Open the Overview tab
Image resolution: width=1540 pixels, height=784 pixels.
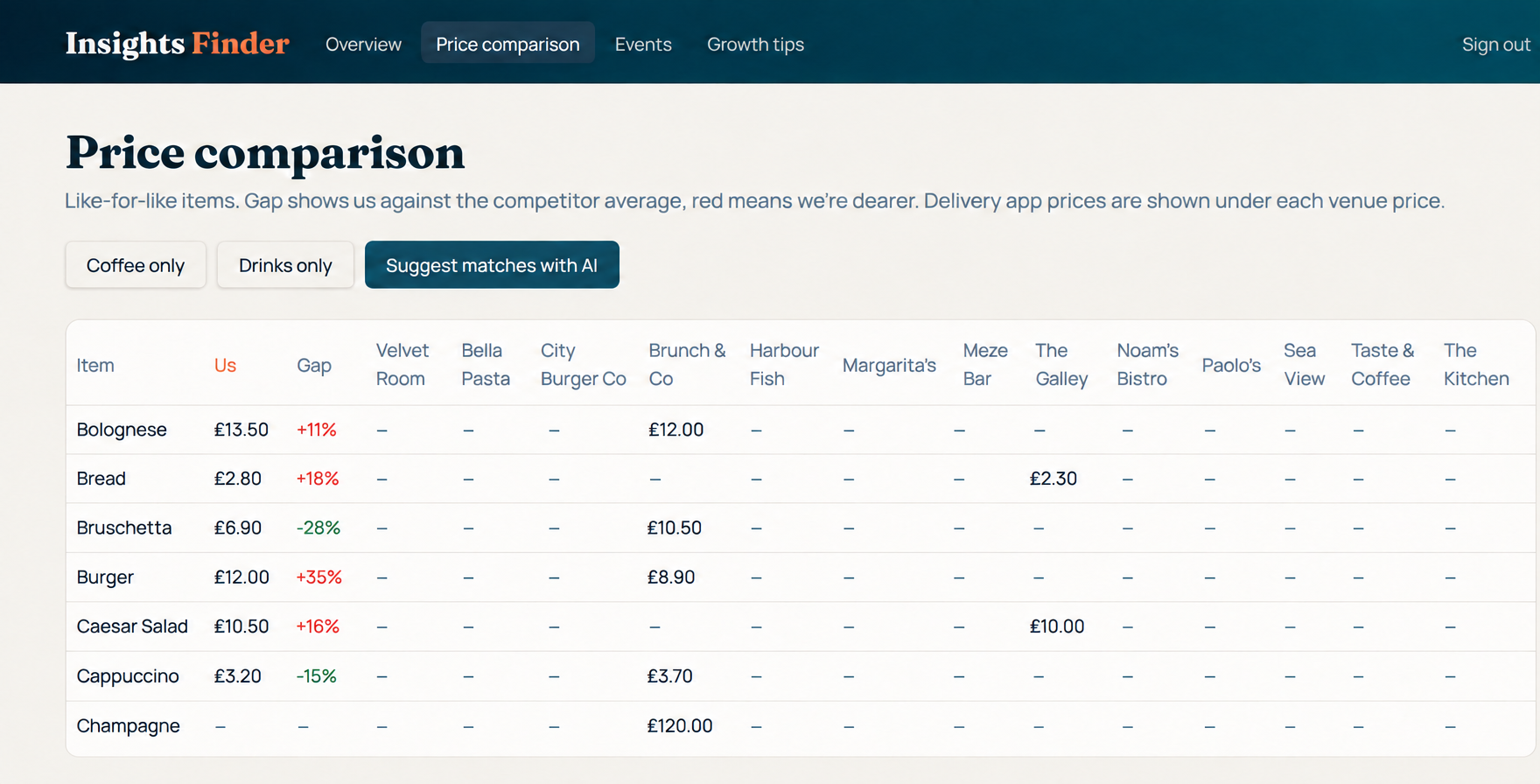[x=363, y=44]
